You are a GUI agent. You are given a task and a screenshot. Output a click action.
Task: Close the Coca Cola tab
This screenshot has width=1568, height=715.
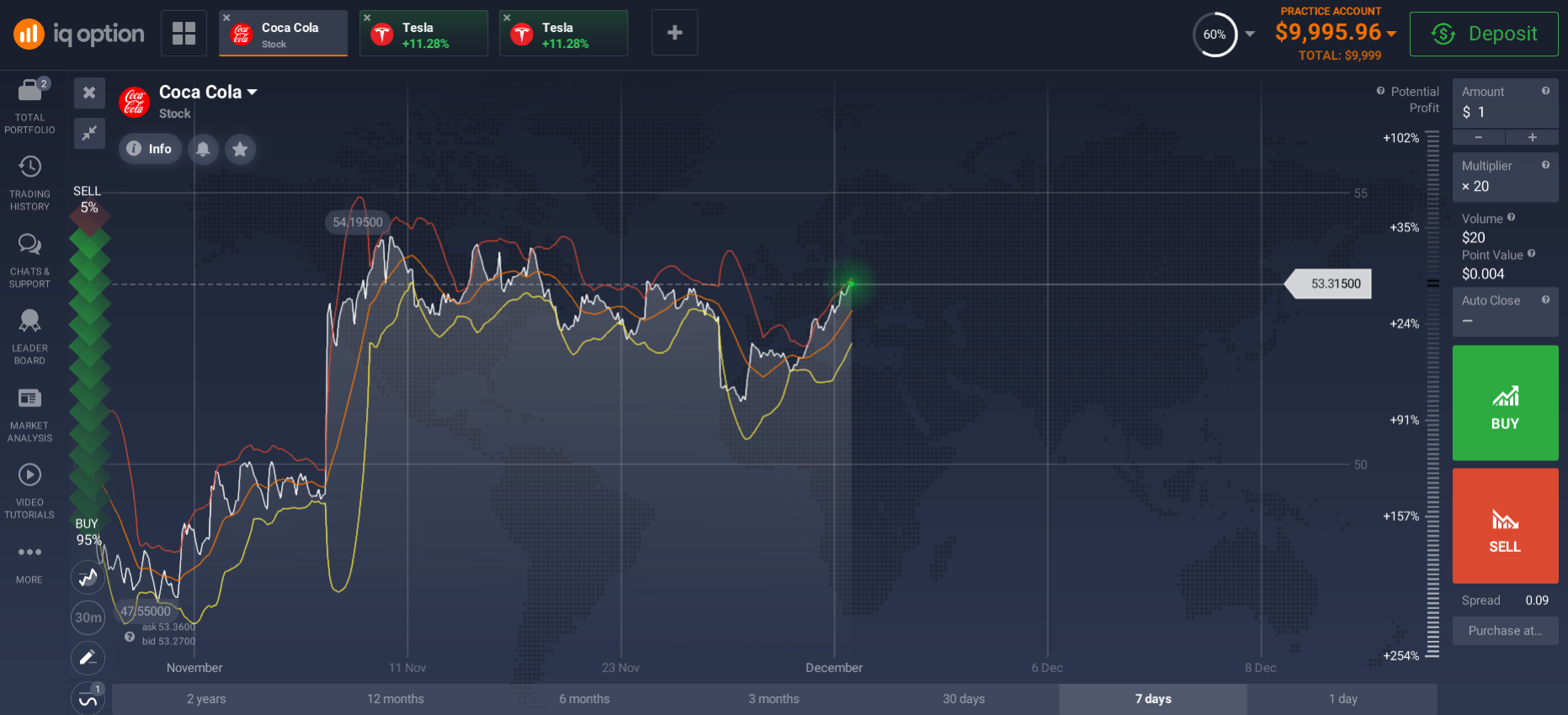tap(226, 18)
